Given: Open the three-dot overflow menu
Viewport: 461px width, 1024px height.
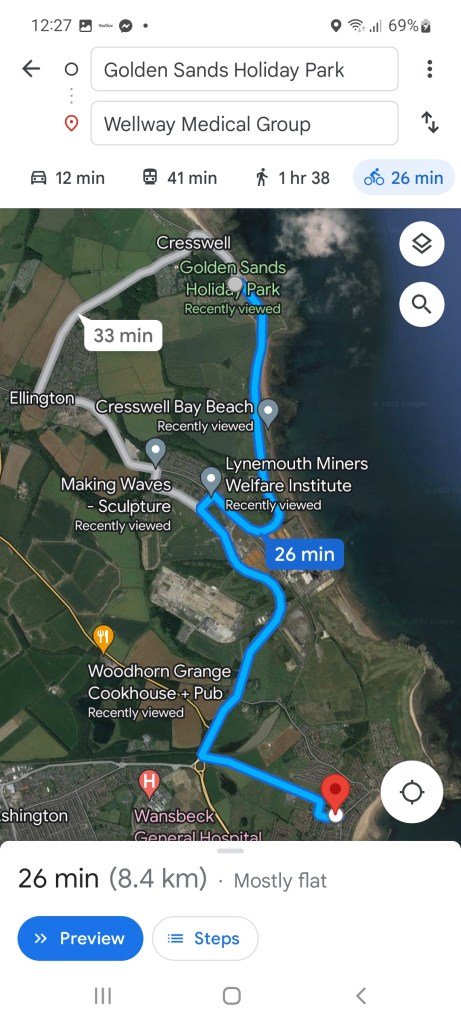Looking at the screenshot, I should (x=429, y=69).
